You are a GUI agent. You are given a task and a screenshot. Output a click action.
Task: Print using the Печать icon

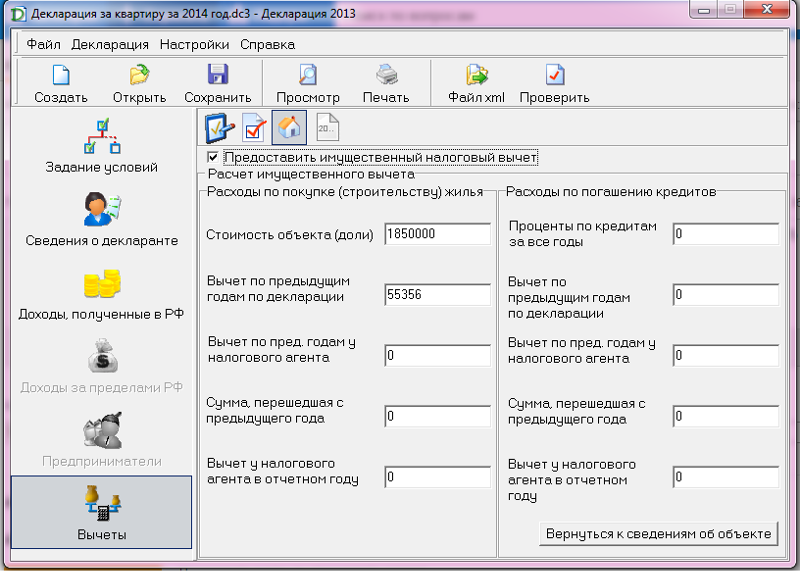click(386, 76)
